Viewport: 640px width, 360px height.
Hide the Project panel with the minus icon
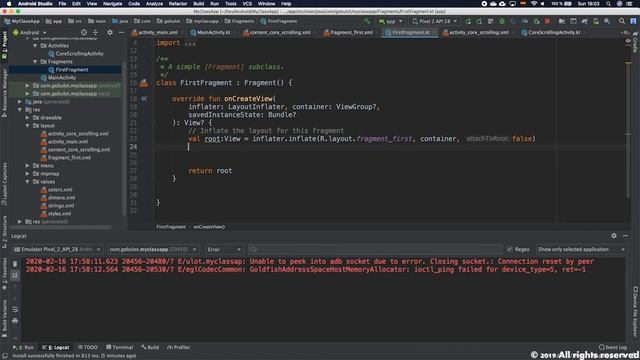(x=121, y=32)
